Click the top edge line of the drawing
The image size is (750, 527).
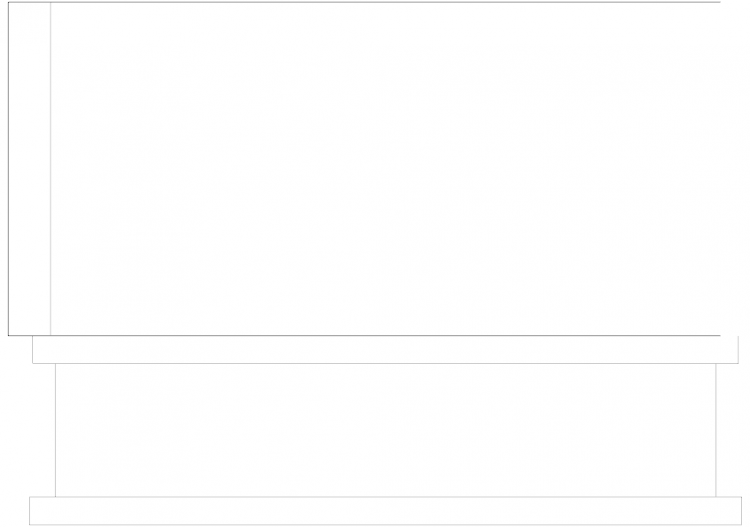pyautogui.click(x=364, y=2)
